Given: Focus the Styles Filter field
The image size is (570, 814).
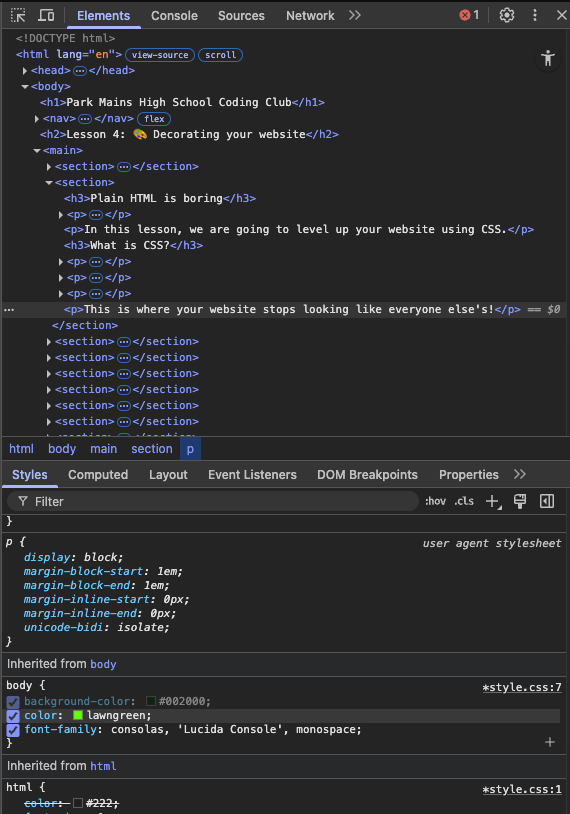Looking at the screenshot, I should click(x=213, y=501).
